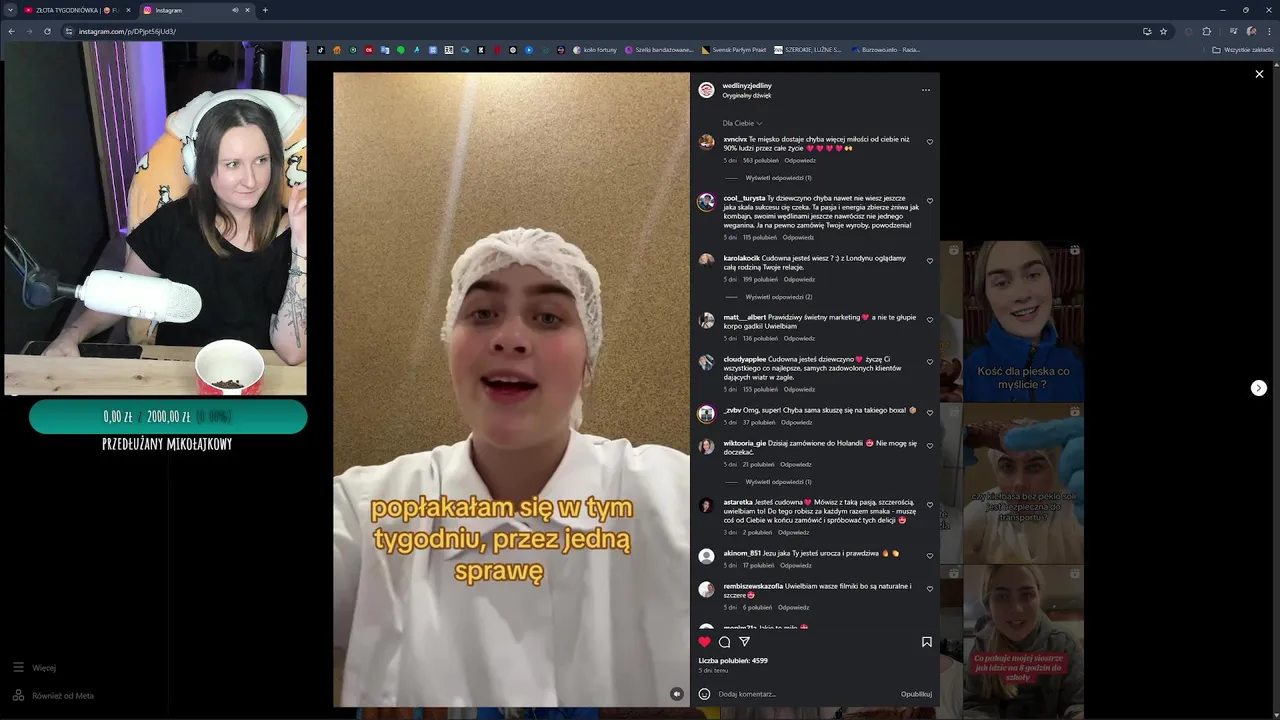View 'Liczba polubień: 4599' like count
Image resolution: width=1280 pixels, height=720 pixels.
pyautogui.click(x=733, y=661)
